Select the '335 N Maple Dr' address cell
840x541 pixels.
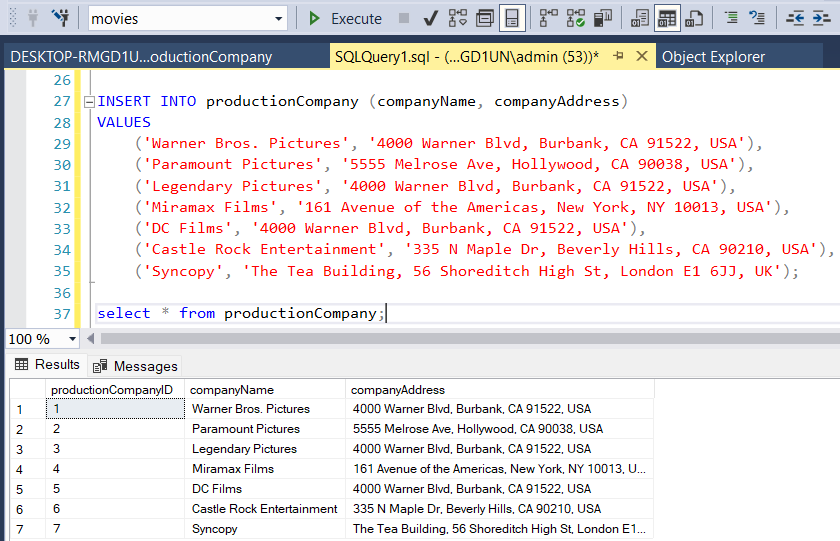(x=500, y=509)
